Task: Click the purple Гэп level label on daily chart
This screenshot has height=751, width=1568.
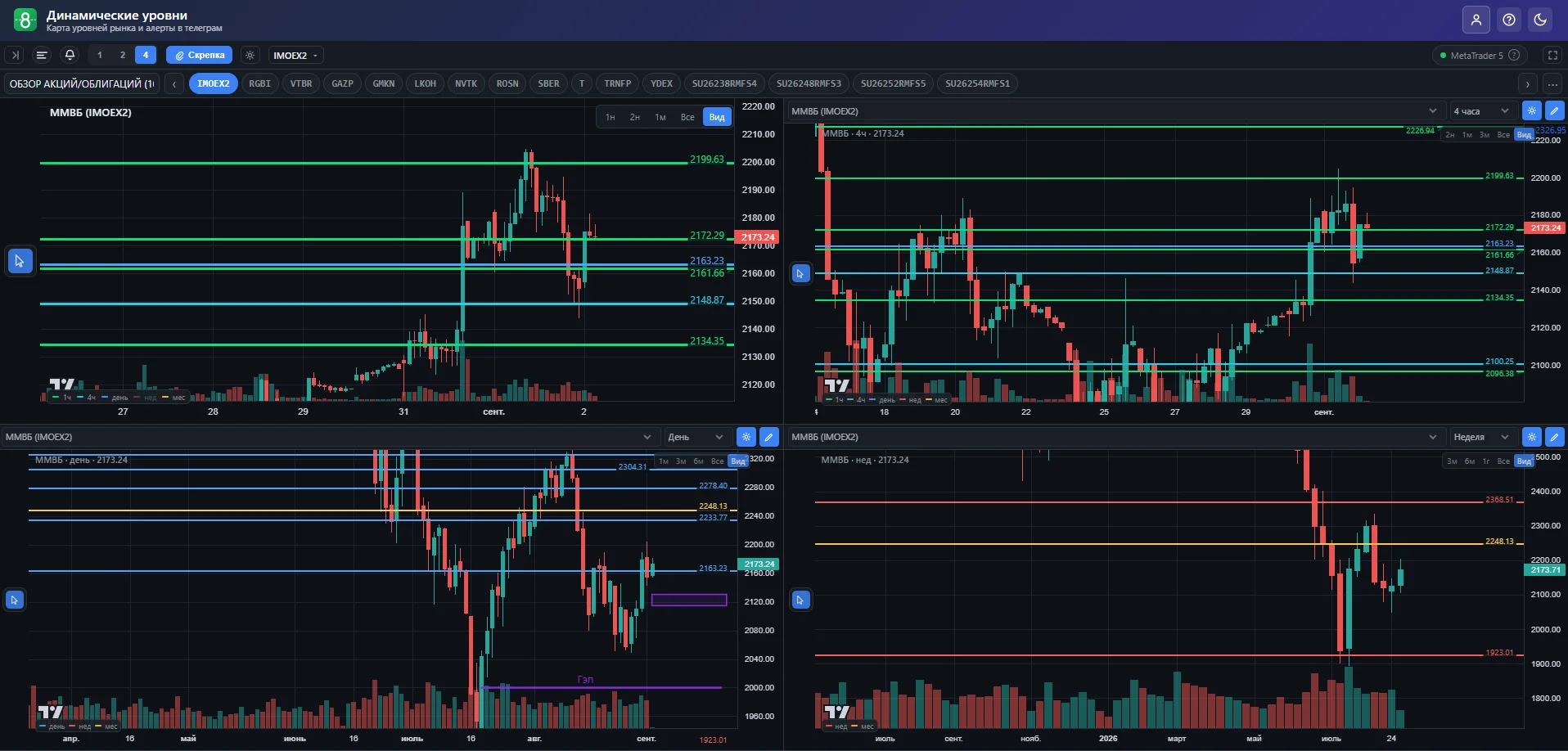Action: click(585, 680)
